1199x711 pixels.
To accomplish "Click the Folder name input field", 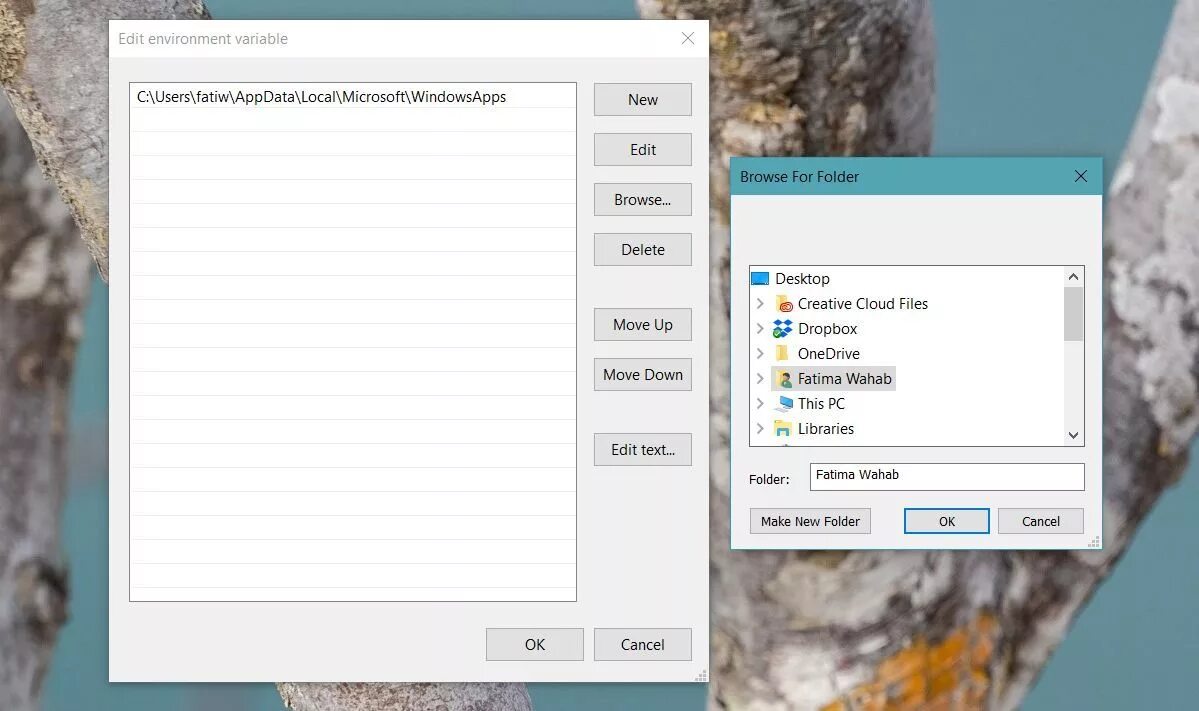I will (x=947, y=477).
